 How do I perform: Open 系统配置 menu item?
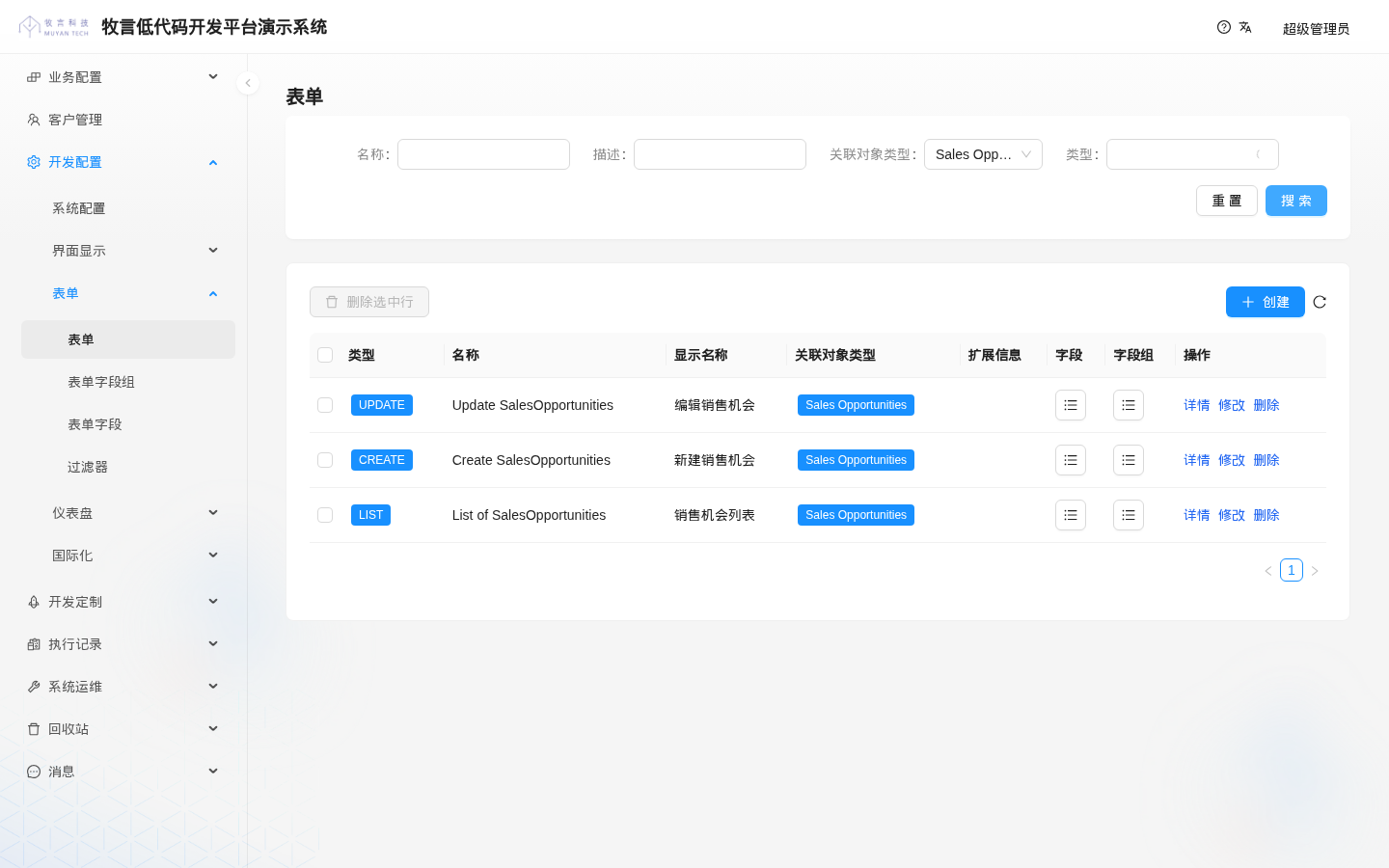(128, 208)
